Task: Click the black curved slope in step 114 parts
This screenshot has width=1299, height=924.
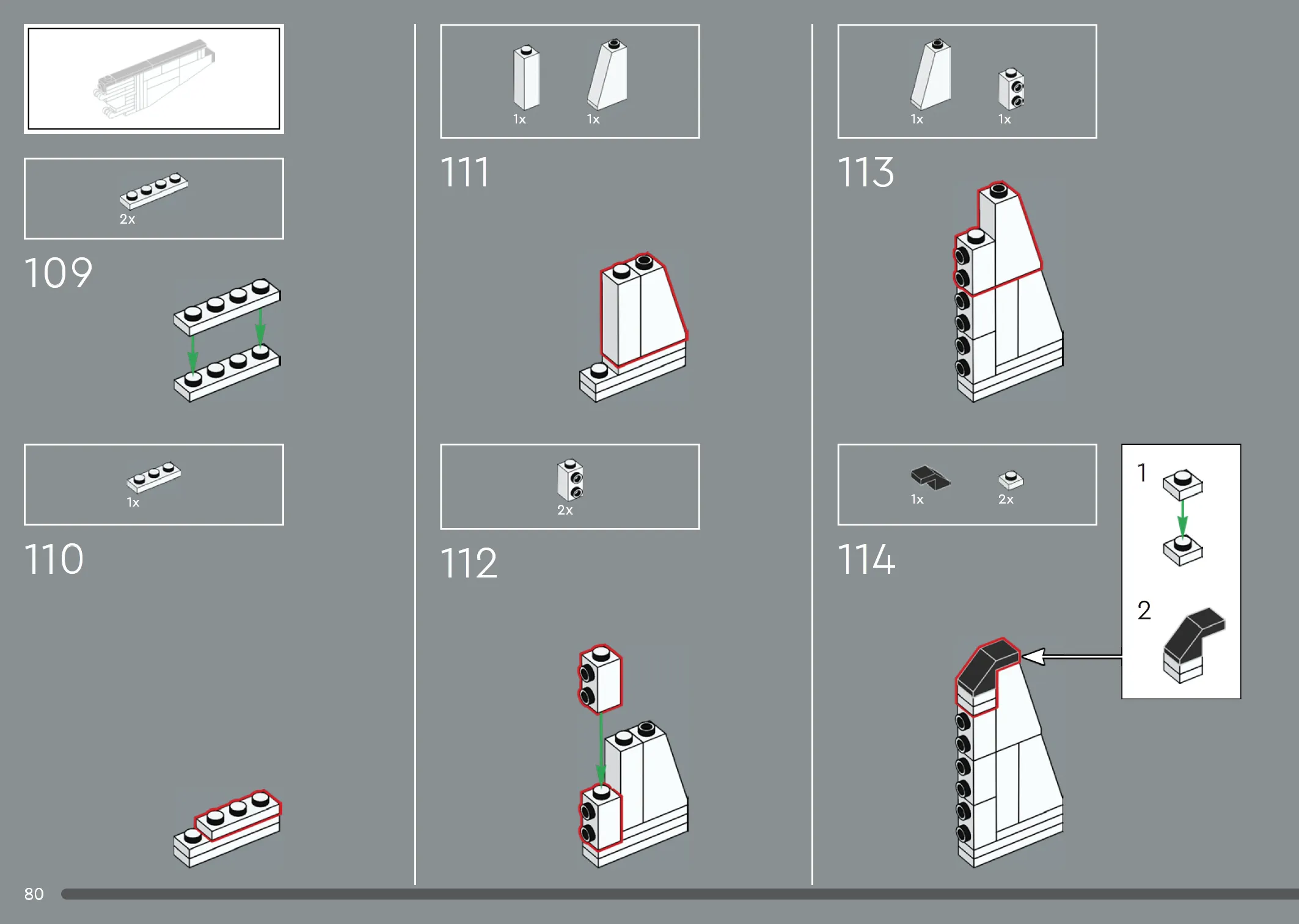Action: [930, 478]
